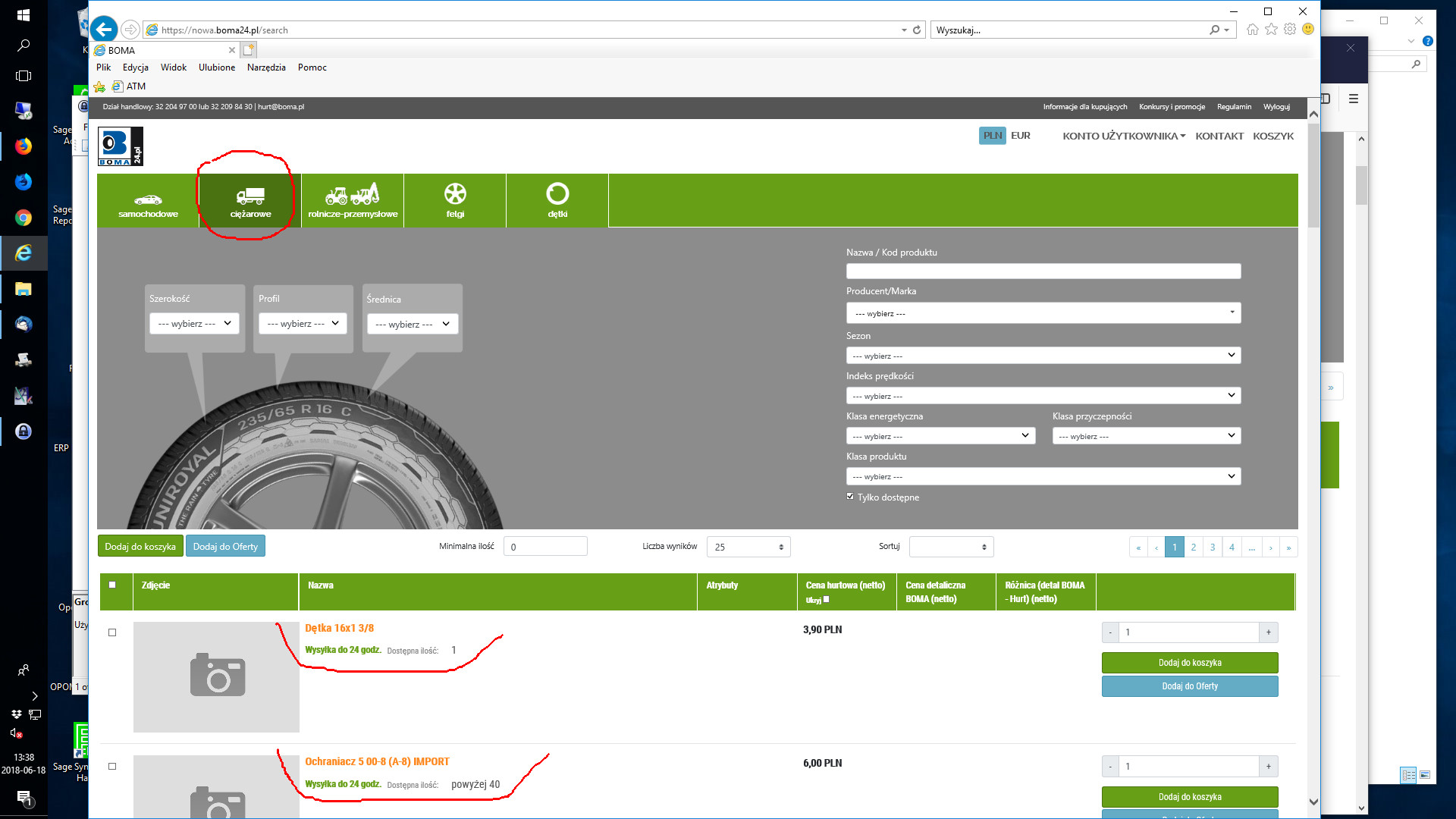Open the Ulubione menu
This screenshot has width=1456, height=819.
pyautogui.click(x=217, y=67)
